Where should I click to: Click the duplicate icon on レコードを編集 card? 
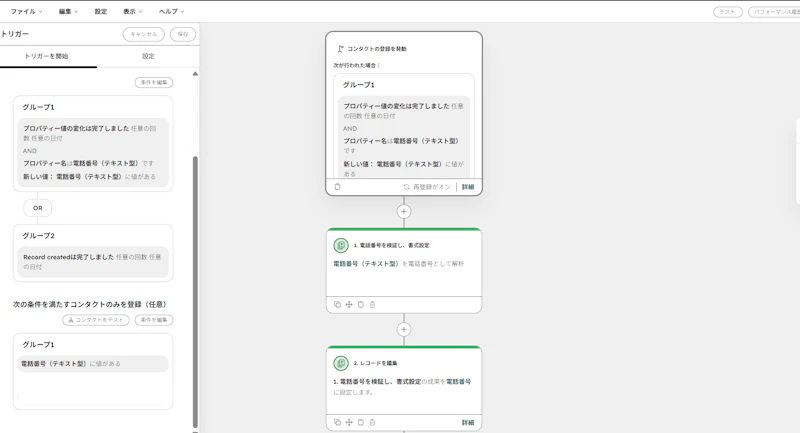pos(337,422)
